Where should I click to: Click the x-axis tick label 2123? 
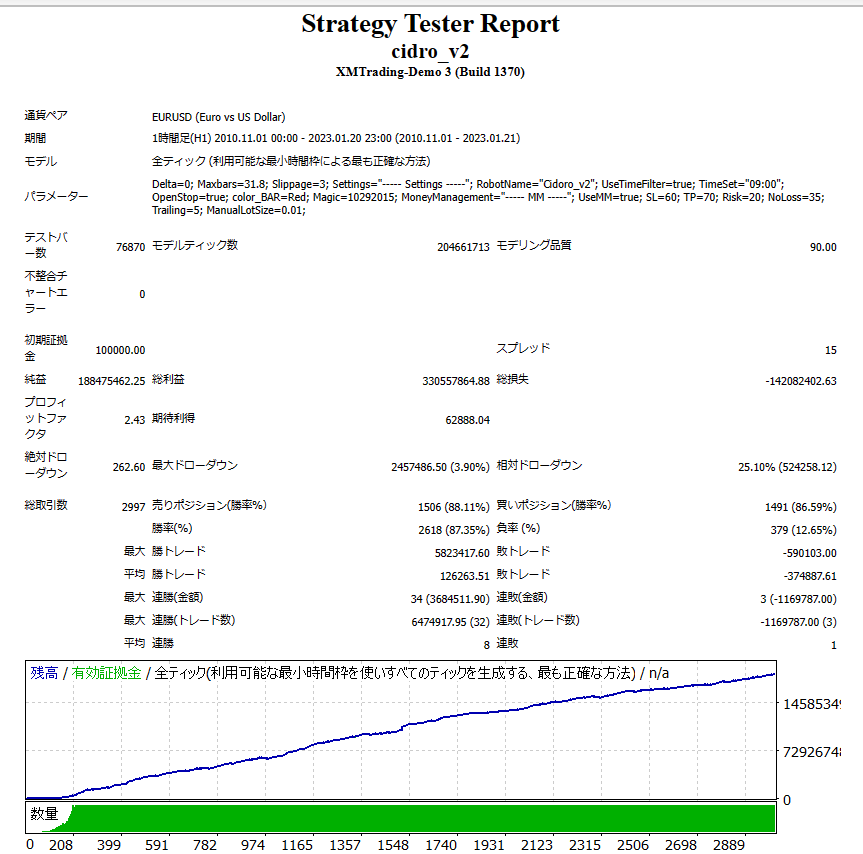coord(537,845)
